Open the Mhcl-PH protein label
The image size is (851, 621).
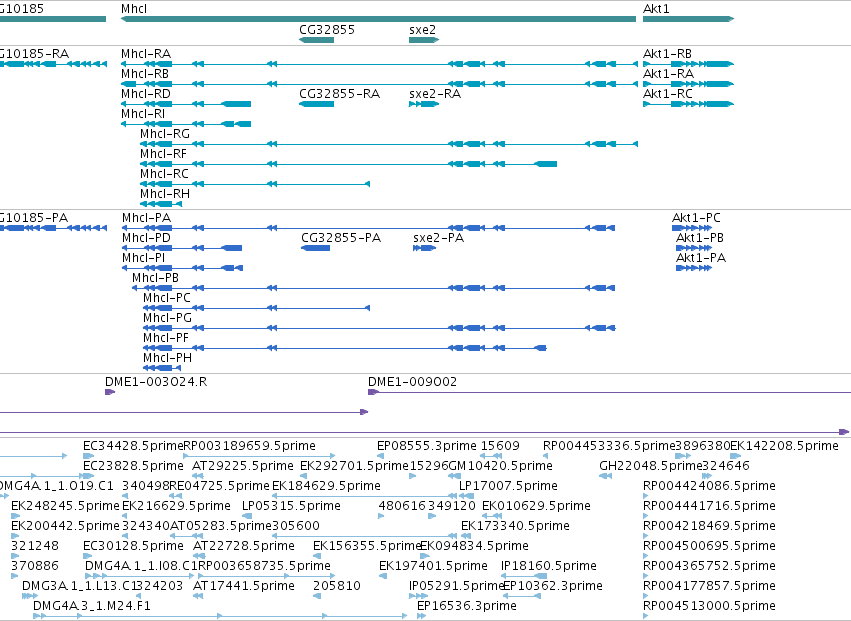pyautogui.click(x=168, y=359)
